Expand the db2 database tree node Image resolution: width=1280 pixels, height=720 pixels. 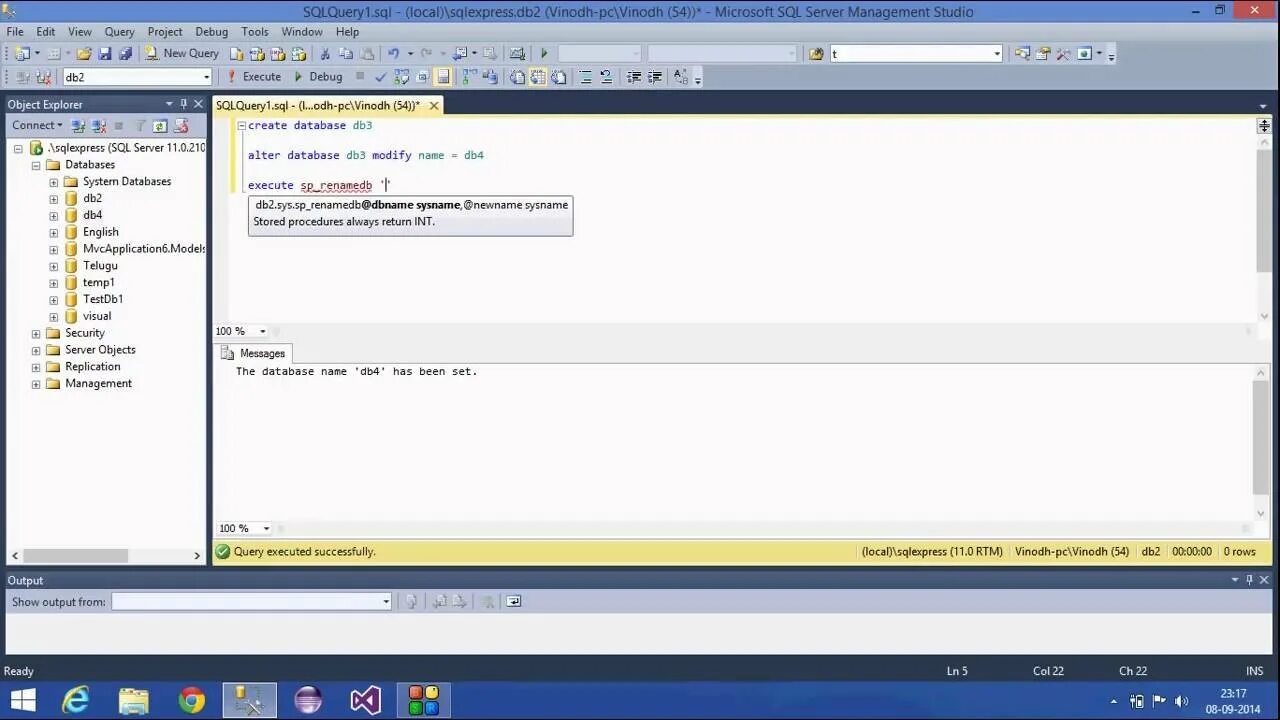53,198
